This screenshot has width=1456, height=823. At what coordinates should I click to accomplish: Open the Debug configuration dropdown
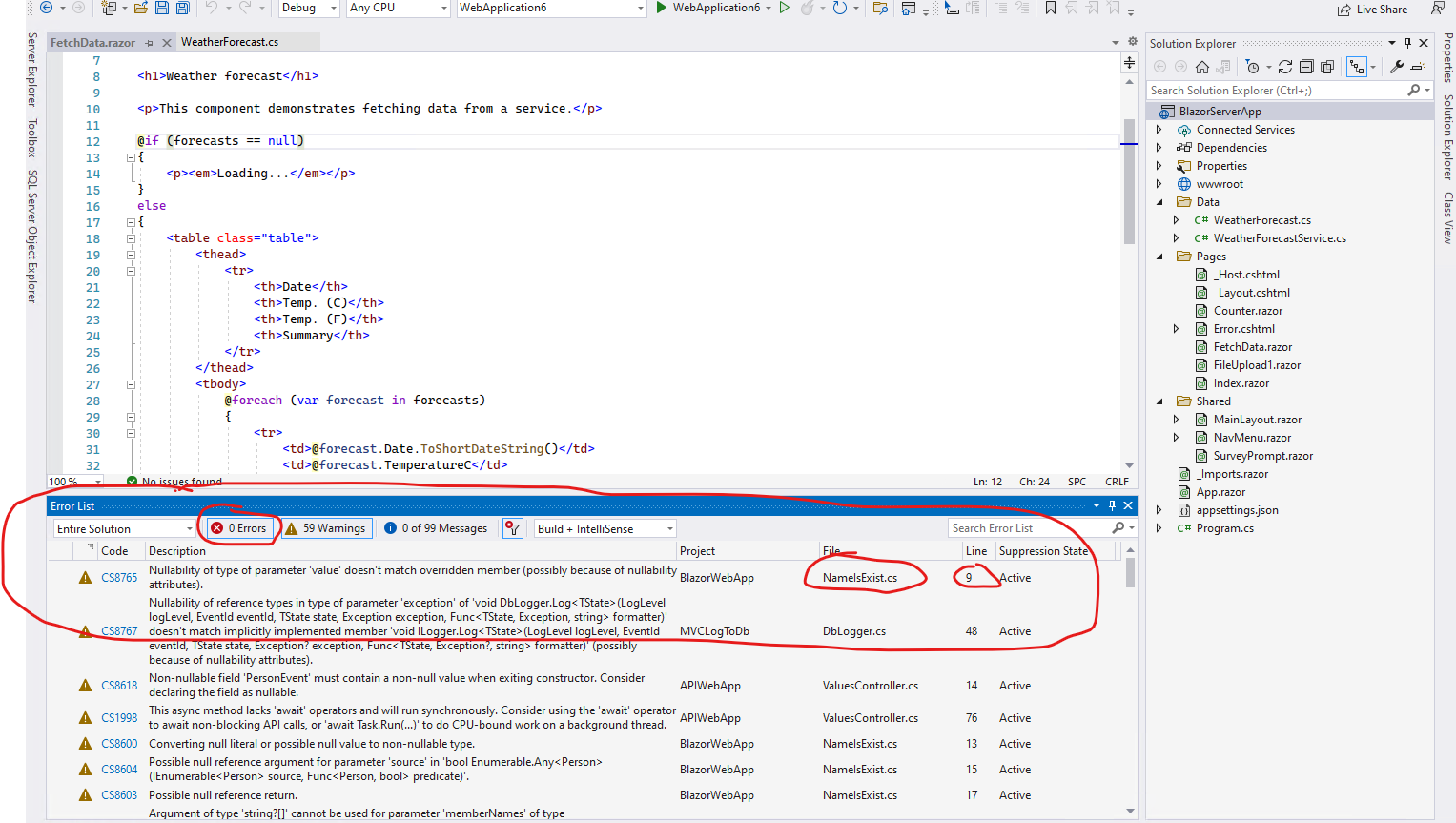[307, 9]
